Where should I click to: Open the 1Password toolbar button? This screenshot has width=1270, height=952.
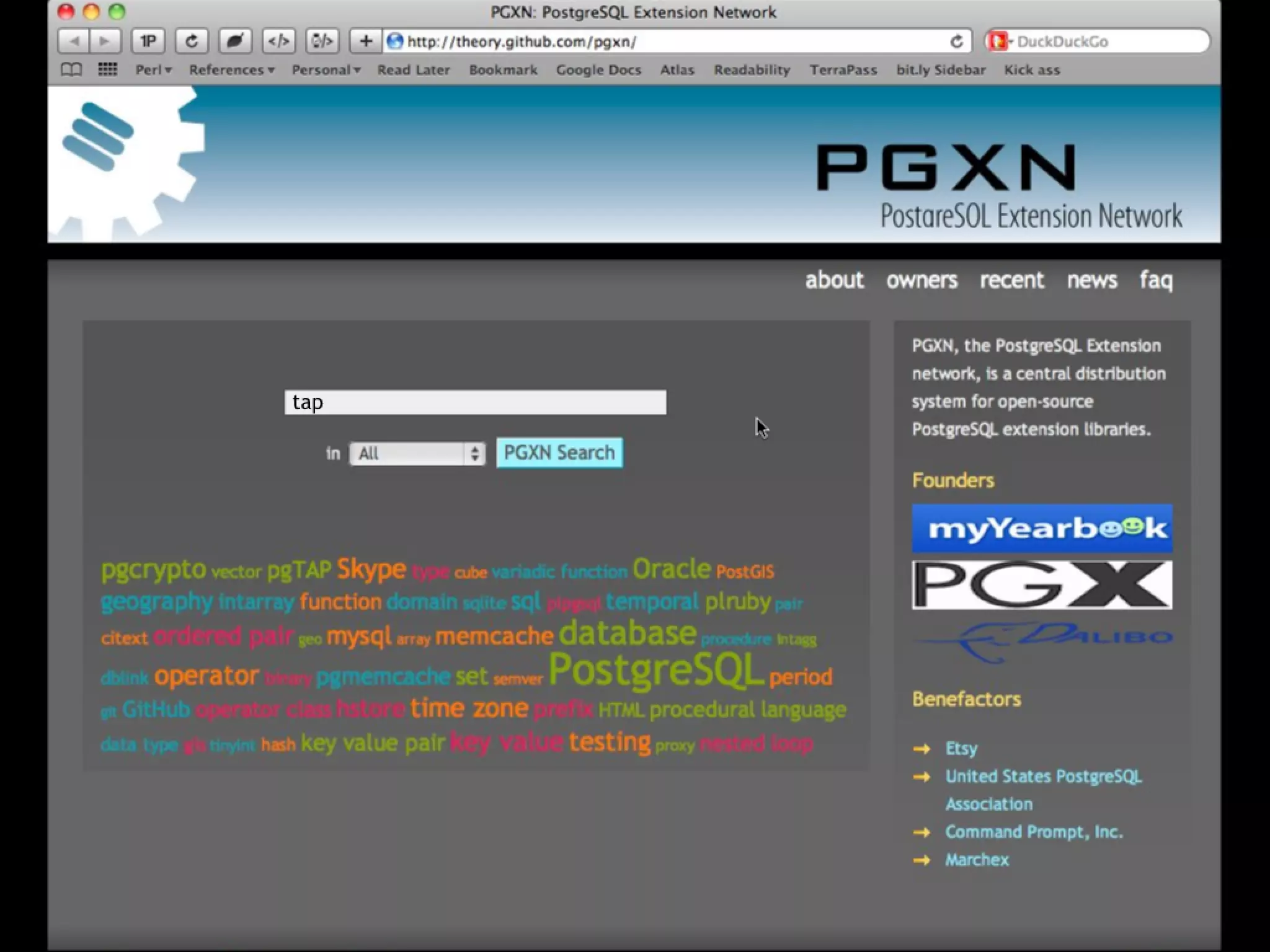(x=148, y=42)
